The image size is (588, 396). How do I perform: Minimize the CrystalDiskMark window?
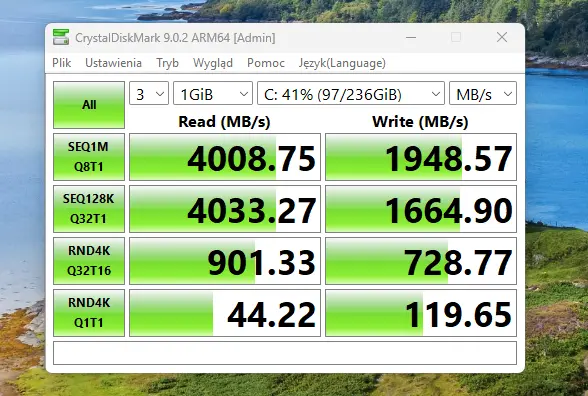click(411, 37)
